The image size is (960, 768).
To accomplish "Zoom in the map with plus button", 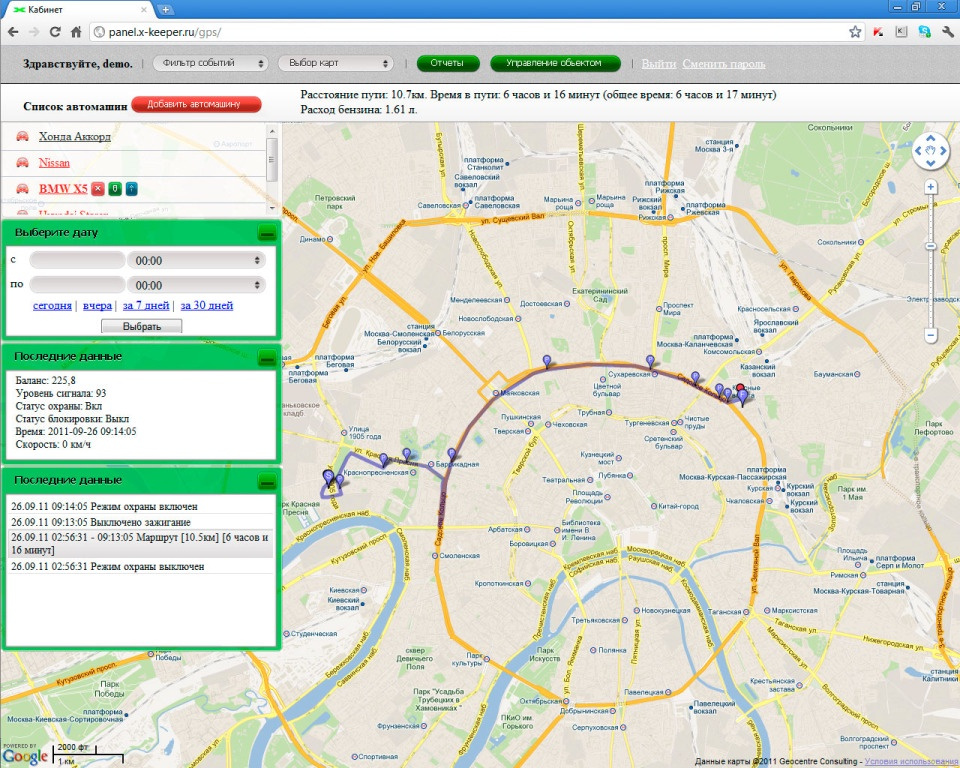I will tap(931, 187).
